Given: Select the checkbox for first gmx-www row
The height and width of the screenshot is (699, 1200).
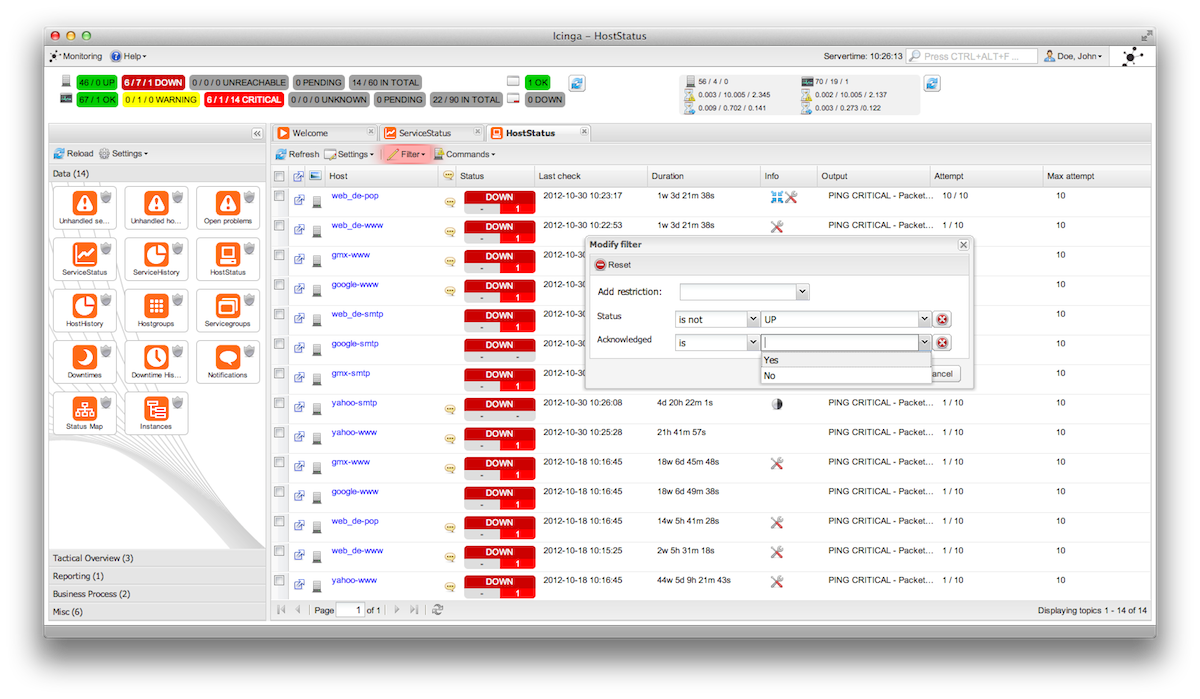Looking at the screenshot, I should tap(280, 256).
